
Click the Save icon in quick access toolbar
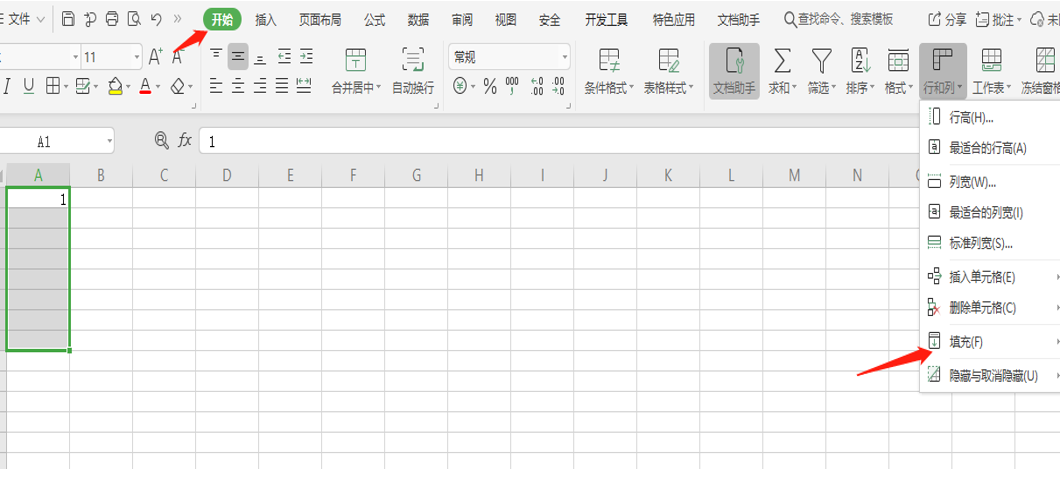[68, 20]
